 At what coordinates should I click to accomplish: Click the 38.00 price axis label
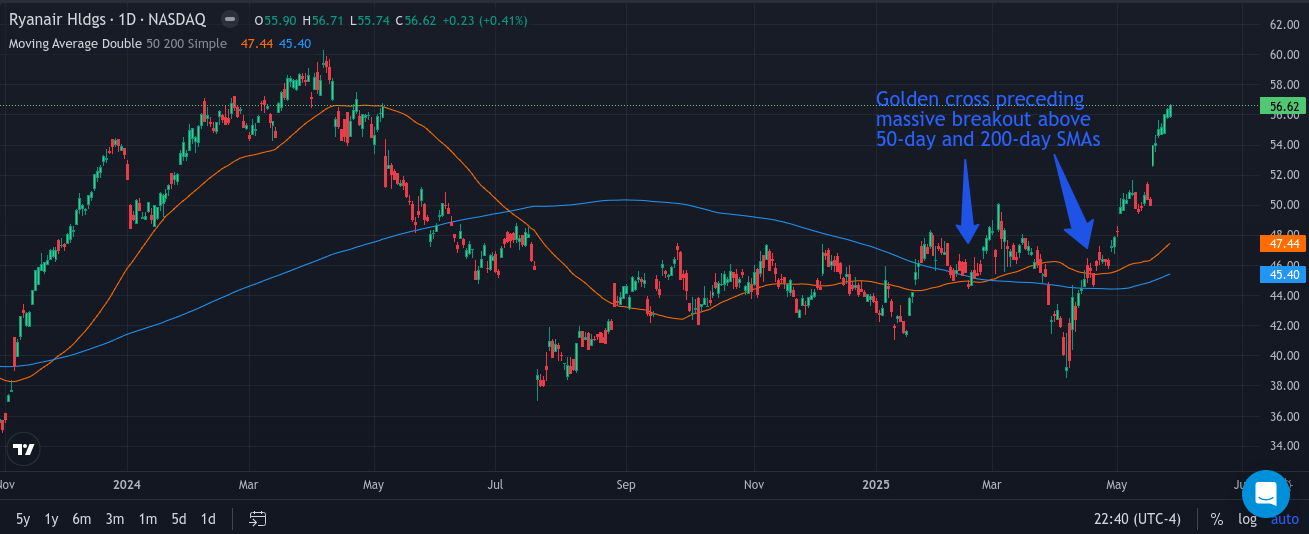tap(1284, 386)
